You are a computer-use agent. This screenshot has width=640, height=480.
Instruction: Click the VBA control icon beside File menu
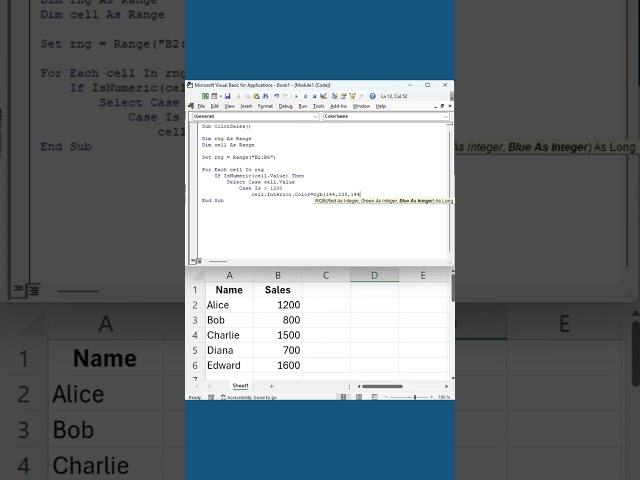[191, 106]
